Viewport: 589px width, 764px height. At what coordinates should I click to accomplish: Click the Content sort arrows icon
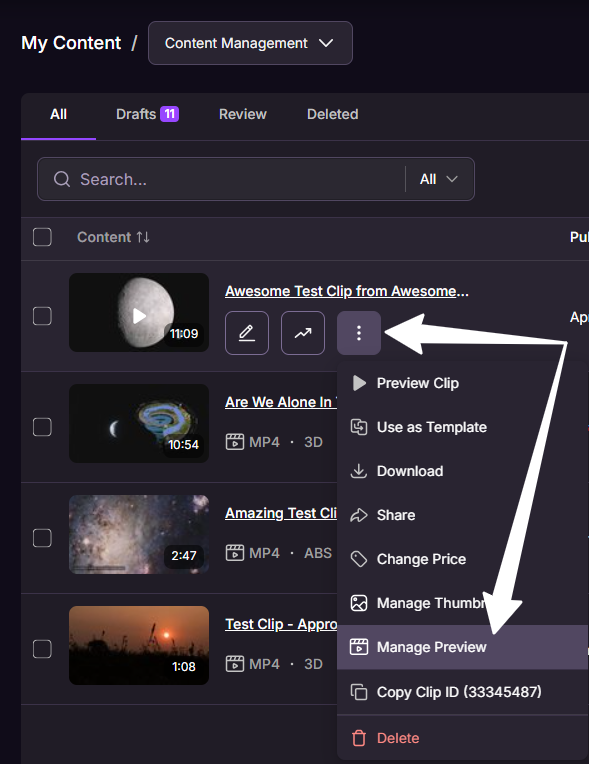(x=143, y=237)
